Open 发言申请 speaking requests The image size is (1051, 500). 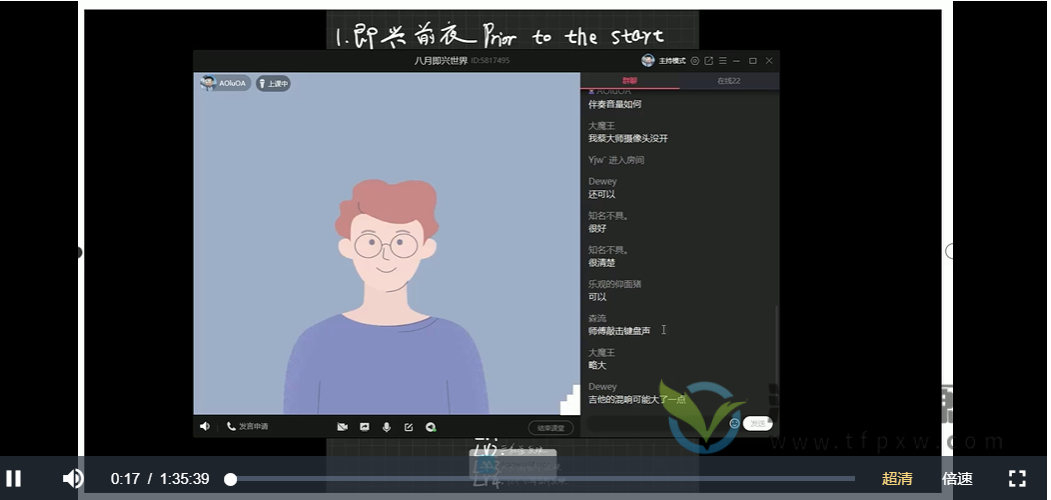(x=247, y=426)
